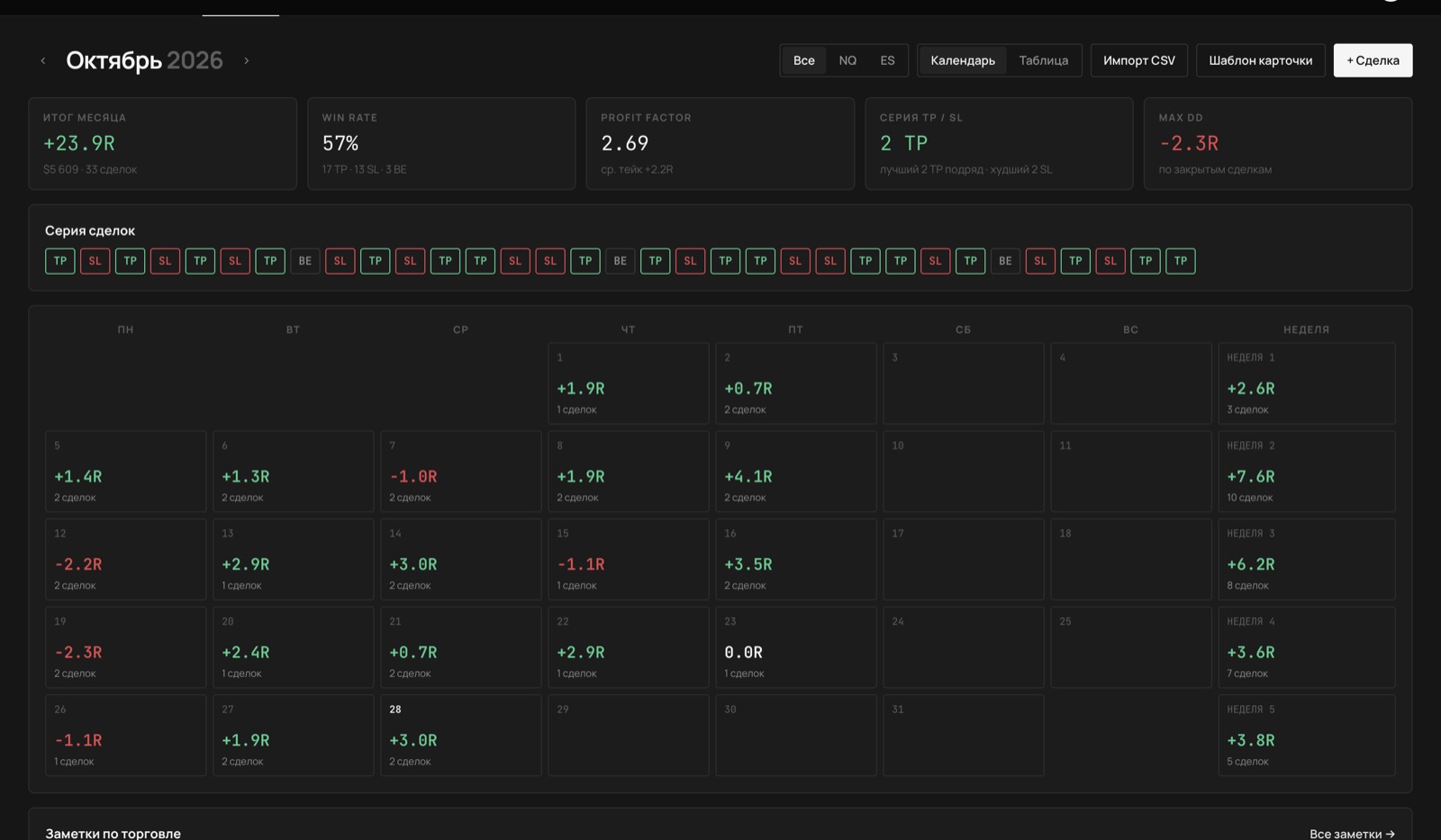
Task: Open October 7 day cell with -1.0R
Action: click(461, 472)
